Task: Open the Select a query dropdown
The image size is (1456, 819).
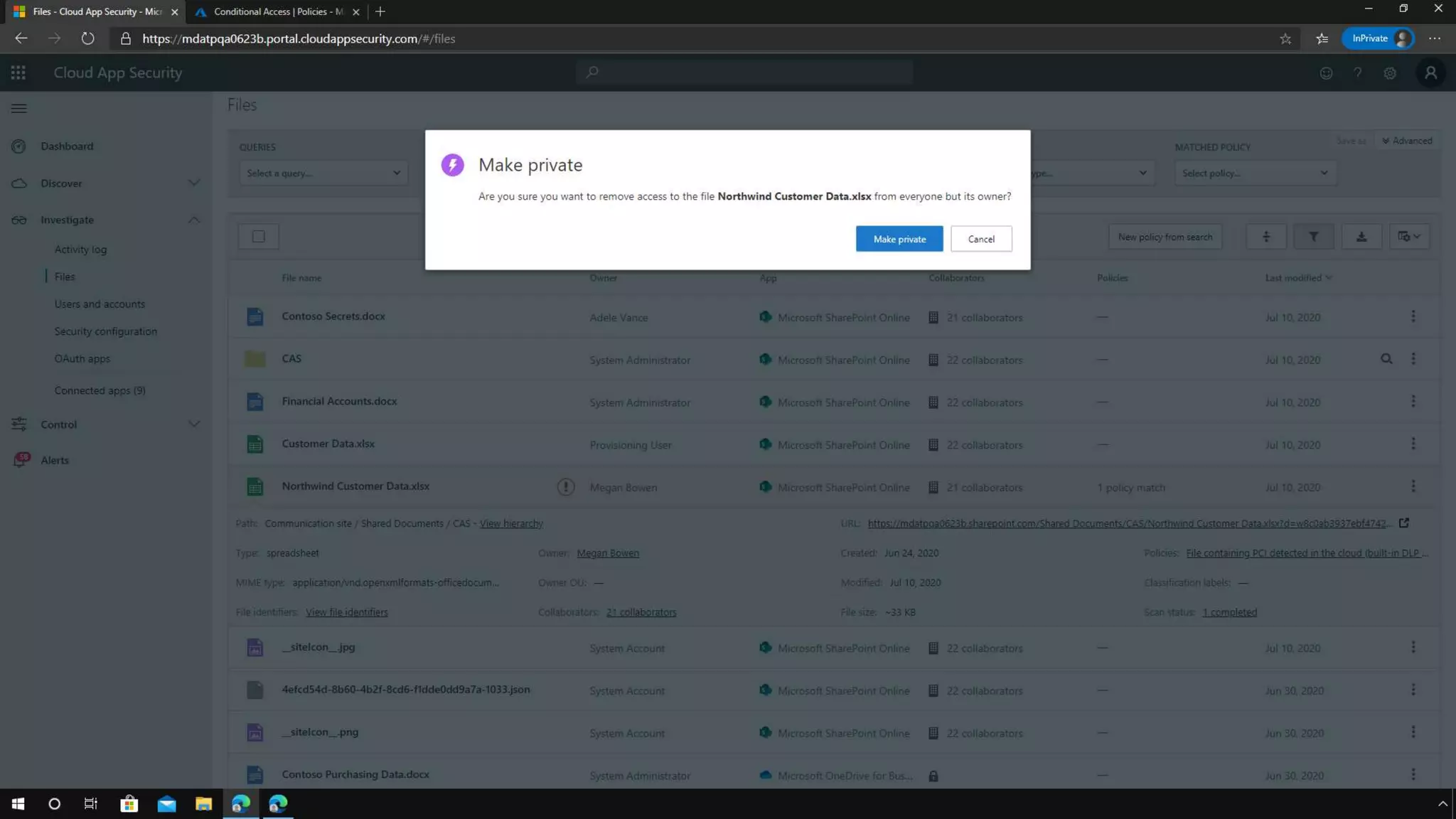Action: coord(323,173)
